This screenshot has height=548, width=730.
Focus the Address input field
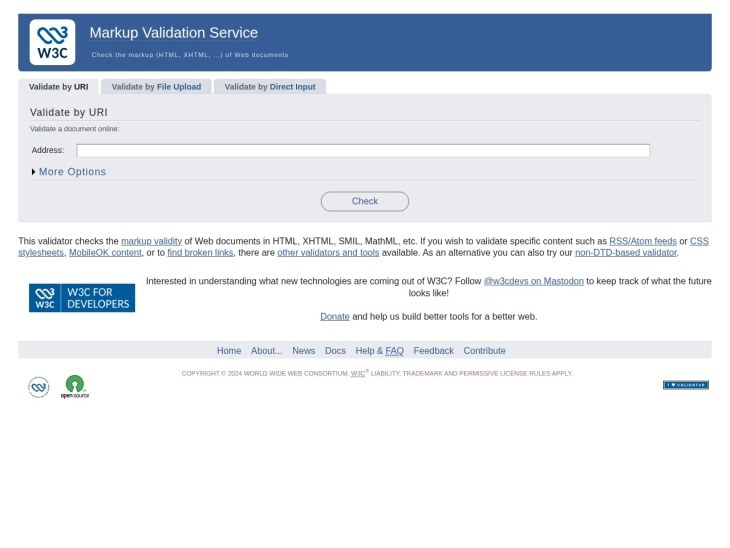(x=363, y=150)
